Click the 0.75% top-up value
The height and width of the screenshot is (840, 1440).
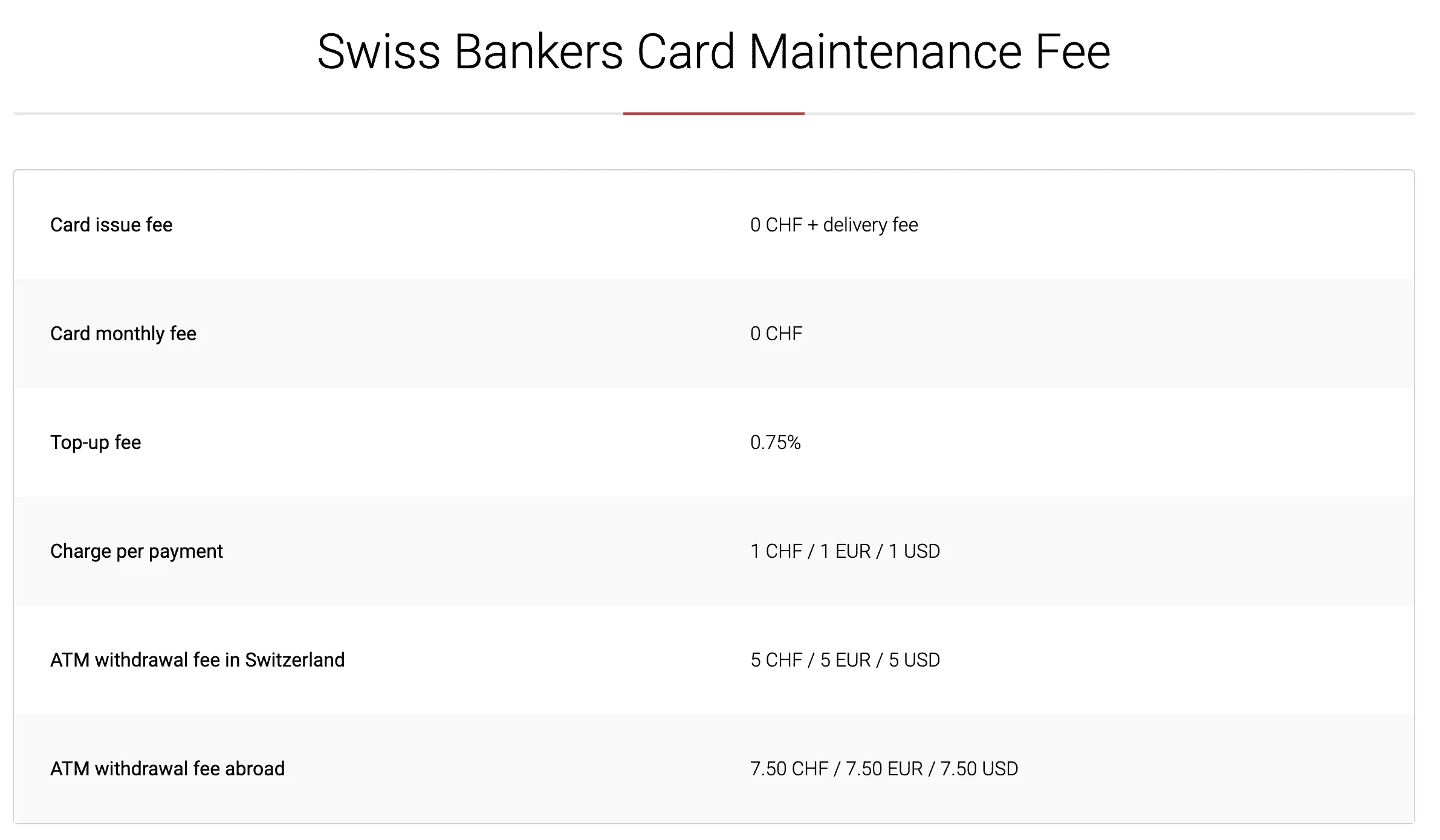click(776, 442)
